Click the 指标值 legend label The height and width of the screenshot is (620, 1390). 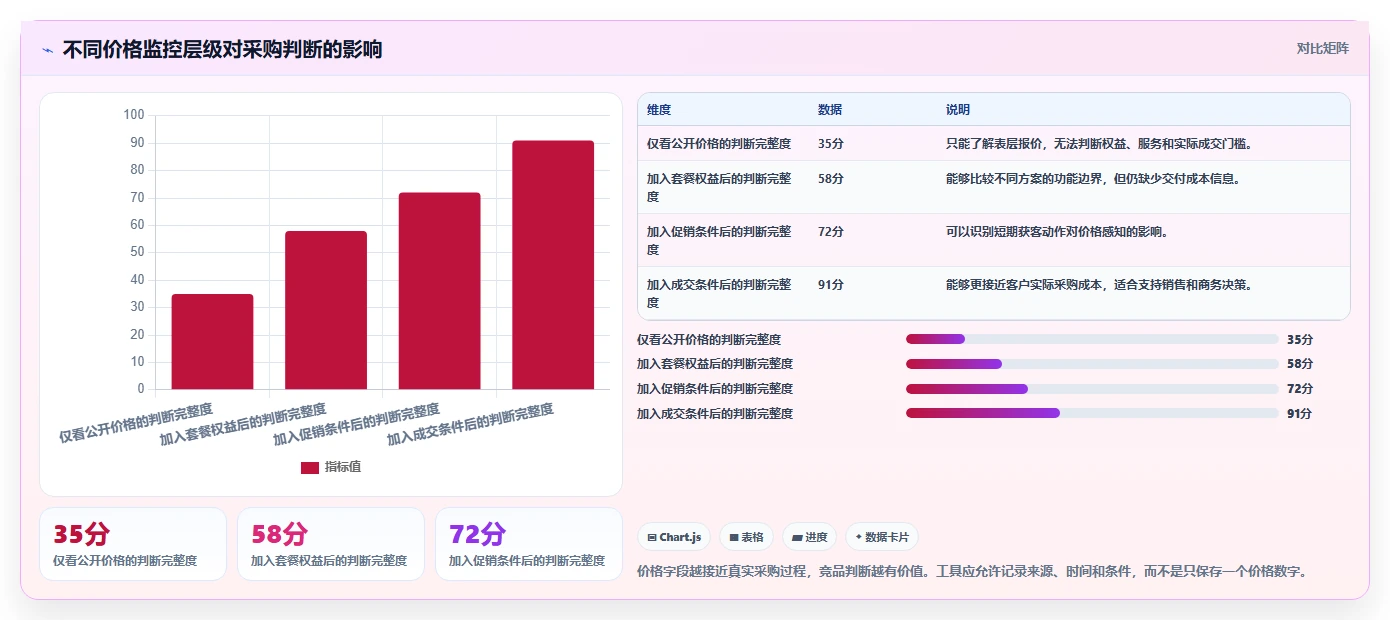tap(343, 467)
